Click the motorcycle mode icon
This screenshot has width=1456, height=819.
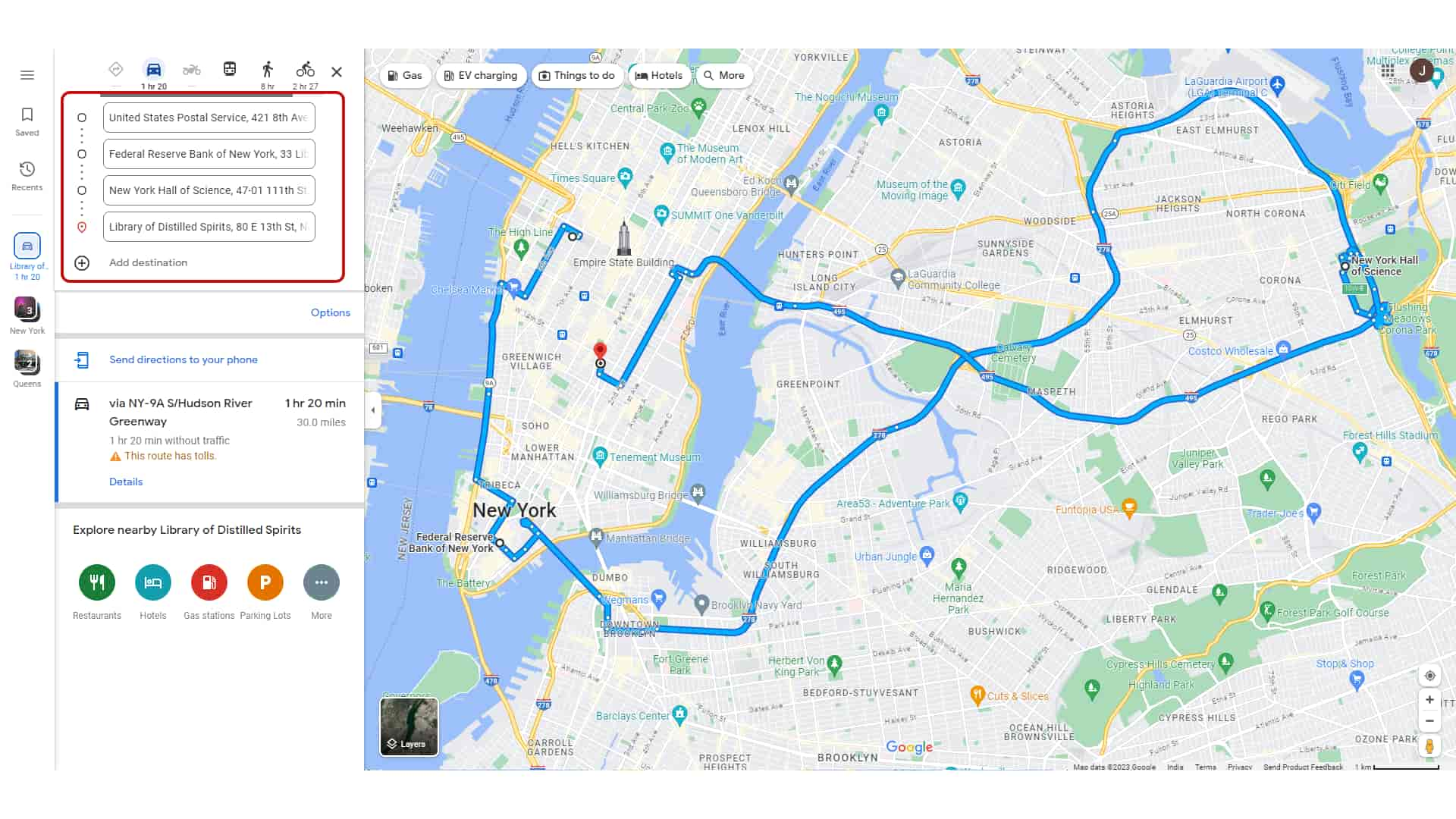pos(191,71)
